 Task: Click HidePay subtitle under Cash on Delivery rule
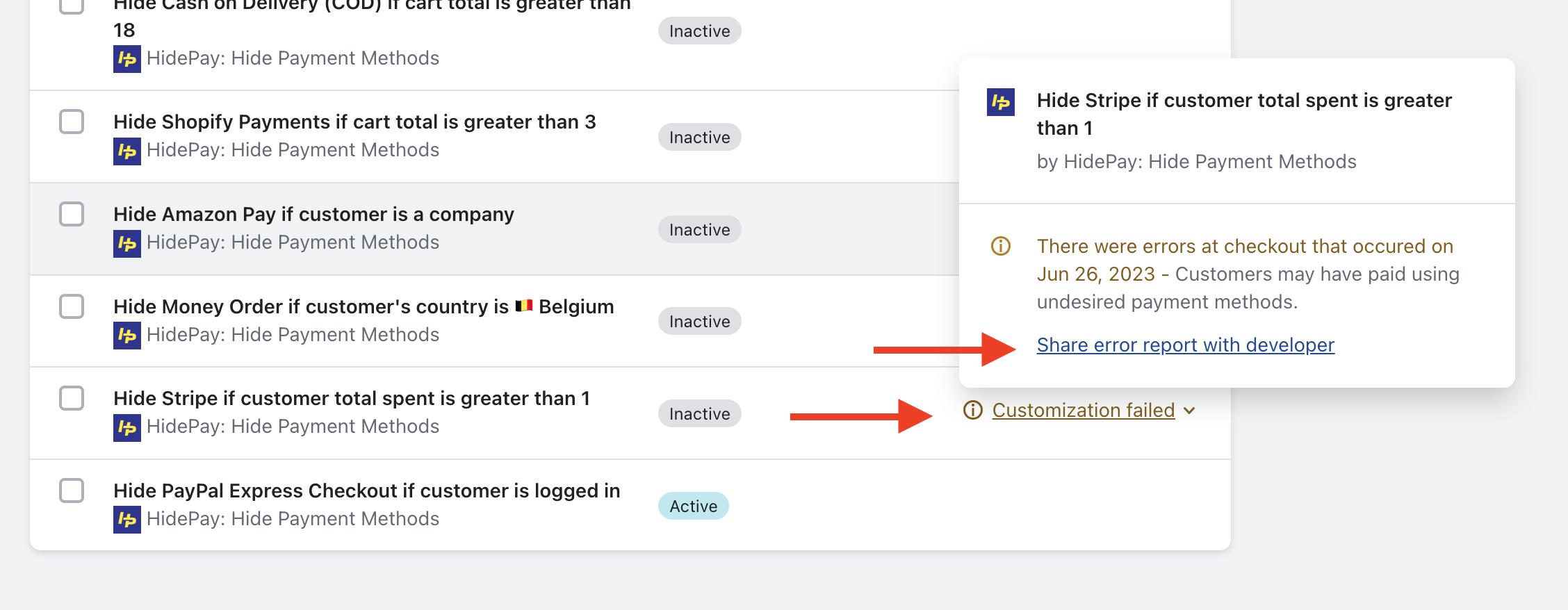pyautogui.click(x=293, y=58)
